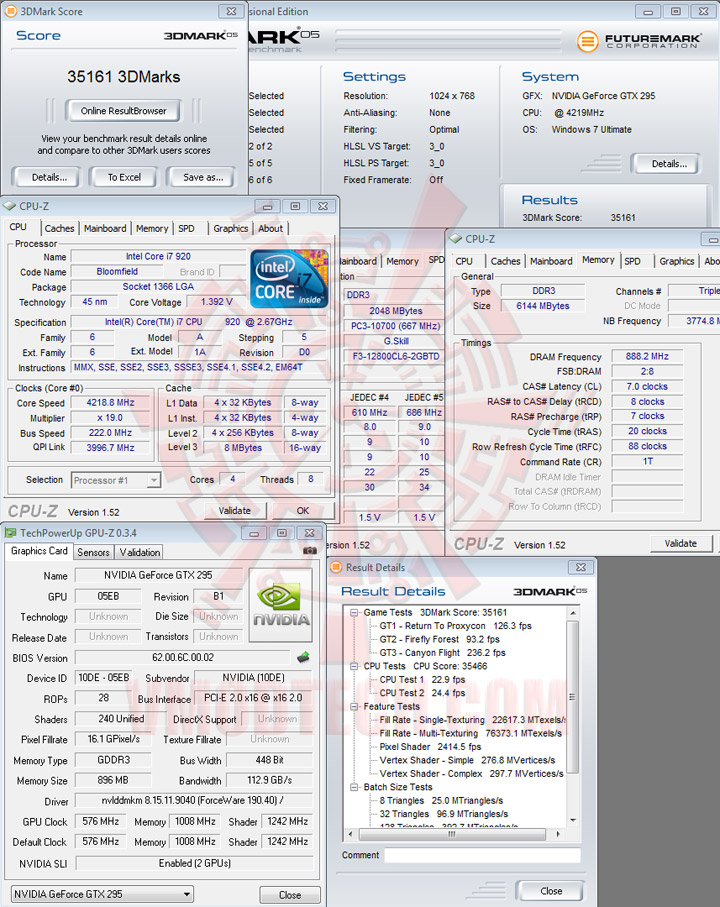Click the BIOS save chip icon in GPU-Z
Image resolution: width=720 pixels, height=907 pixels.
303,657
